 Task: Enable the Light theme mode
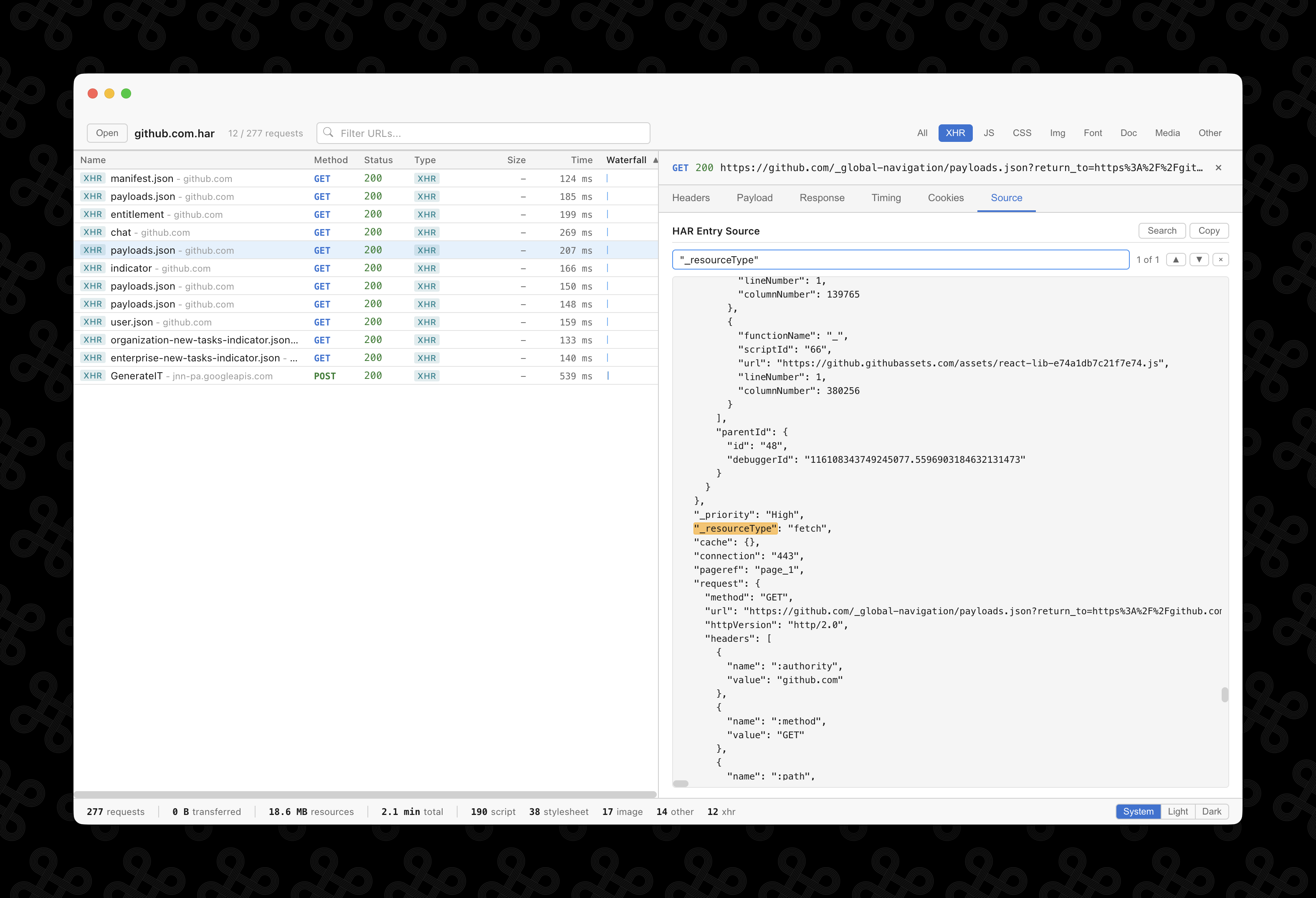pos(1178,811)
